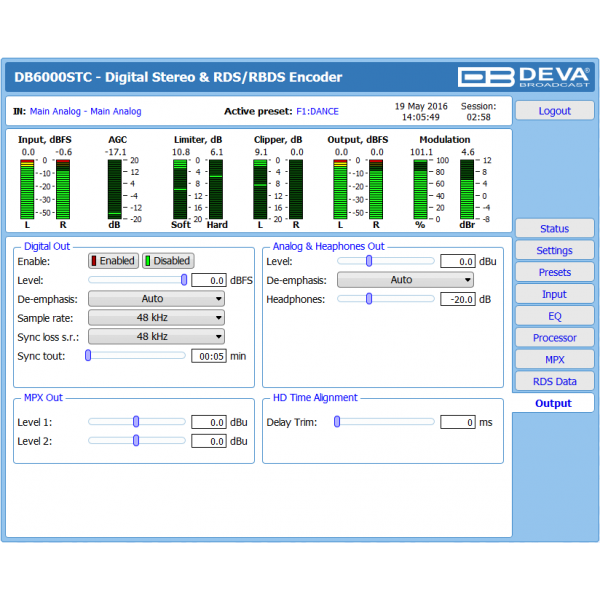The image size is (600, 600).
Task: Click the Modulation percent meter bar
Action: pyautogui.click(x=420, y=189)
